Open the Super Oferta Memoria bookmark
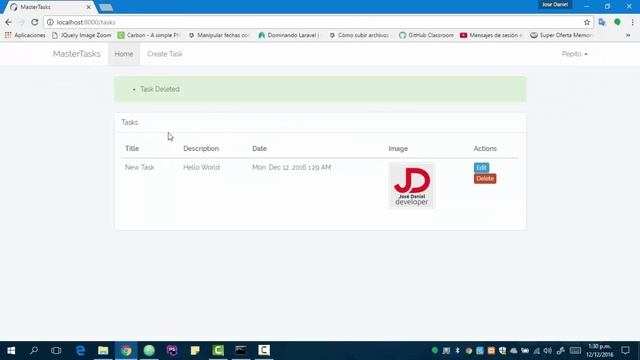The image size is (640, 360). coord(562,36)
